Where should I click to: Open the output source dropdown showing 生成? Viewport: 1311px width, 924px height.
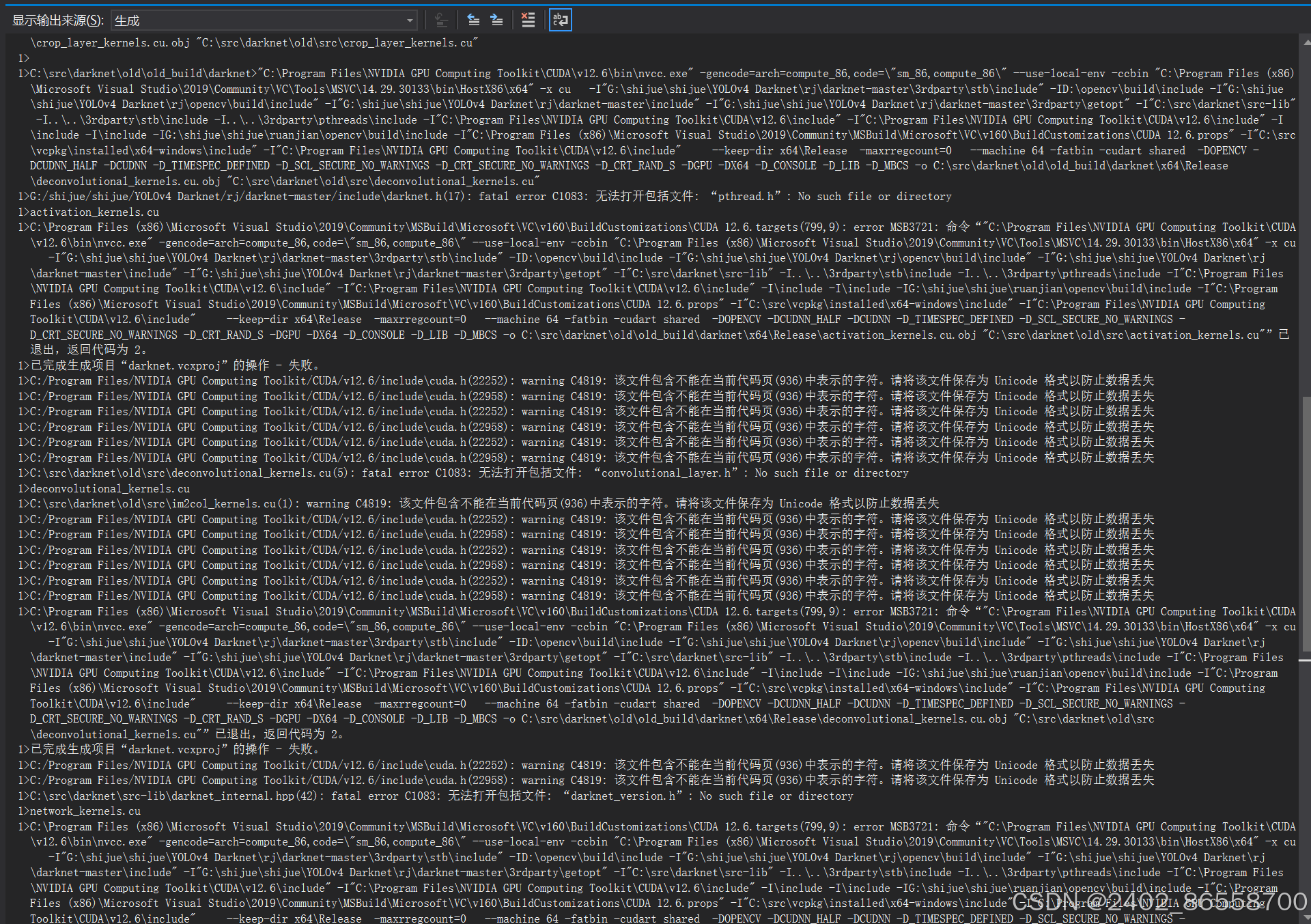[x=264, y=20]
